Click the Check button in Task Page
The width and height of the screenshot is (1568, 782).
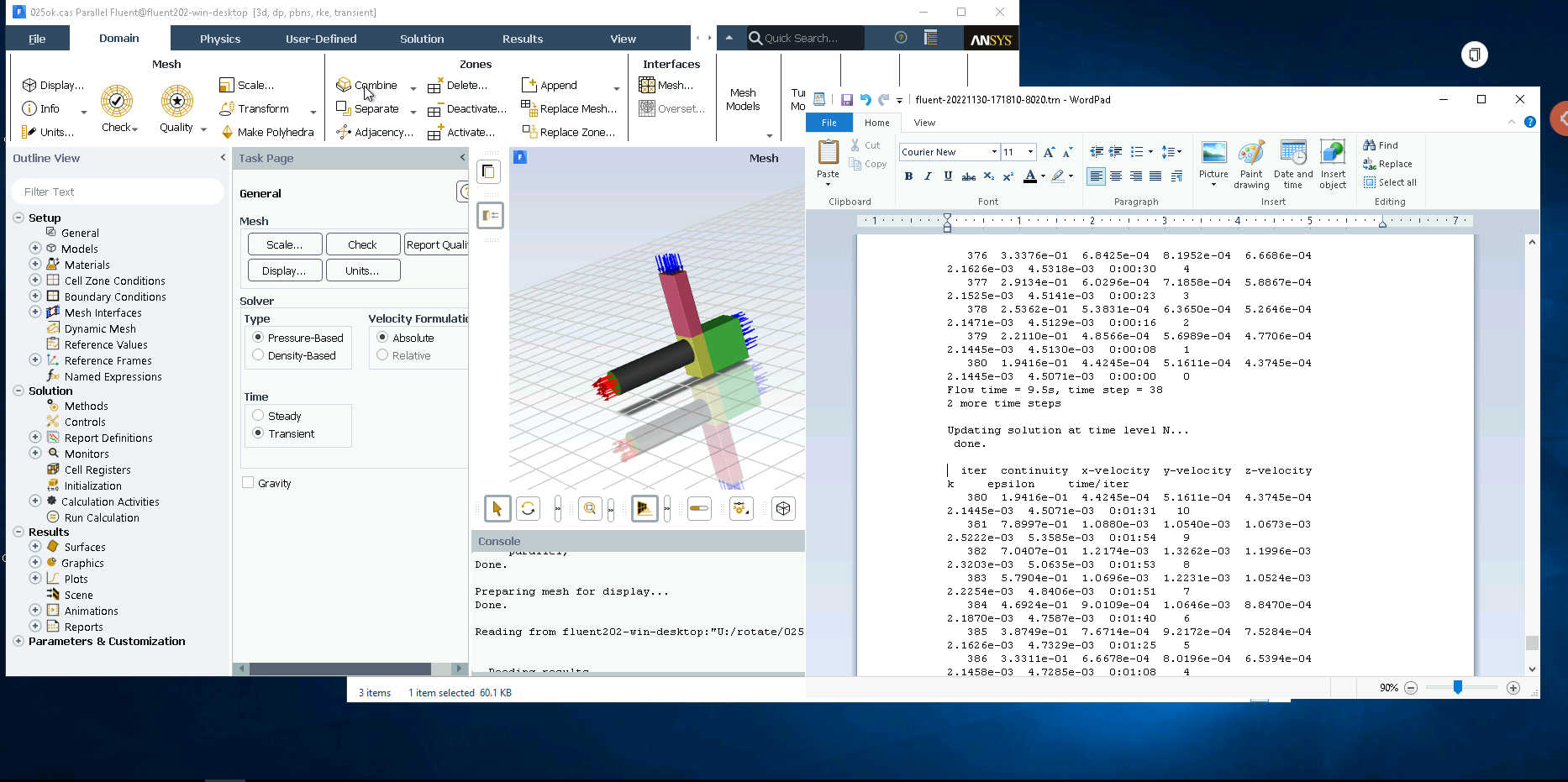pyautogui.click(x=362, y=244)
